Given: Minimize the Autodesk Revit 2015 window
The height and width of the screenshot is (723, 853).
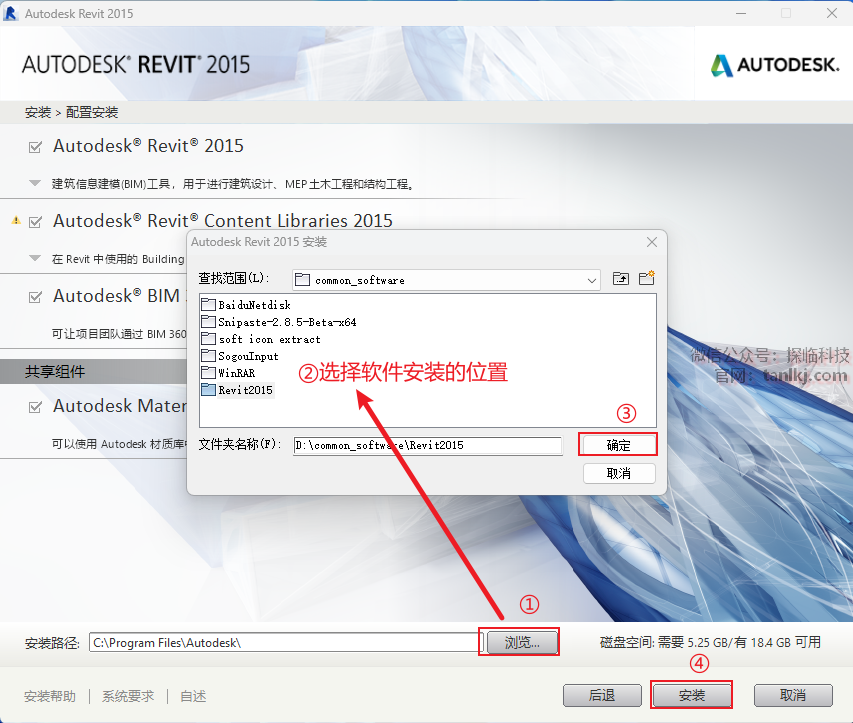Looking at the screenshot, I should [741, 13].
